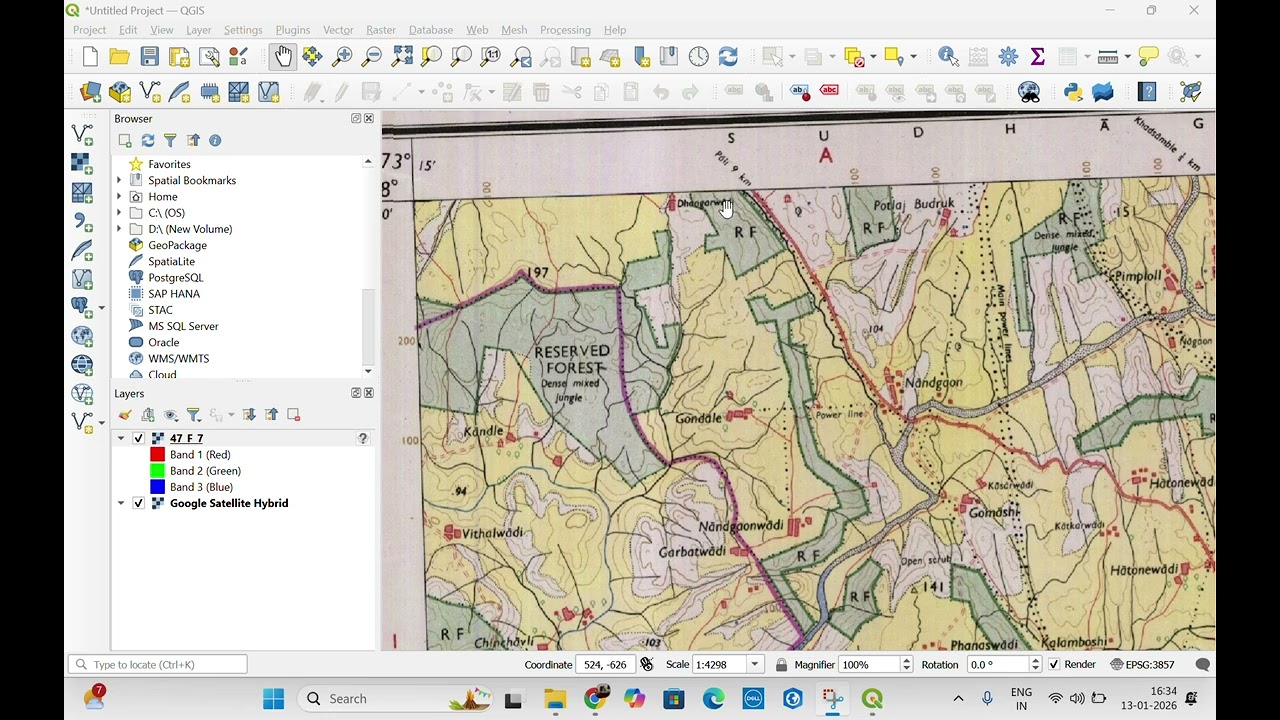
Task: Open the Plugins menu
Action: tap(292, 30)
